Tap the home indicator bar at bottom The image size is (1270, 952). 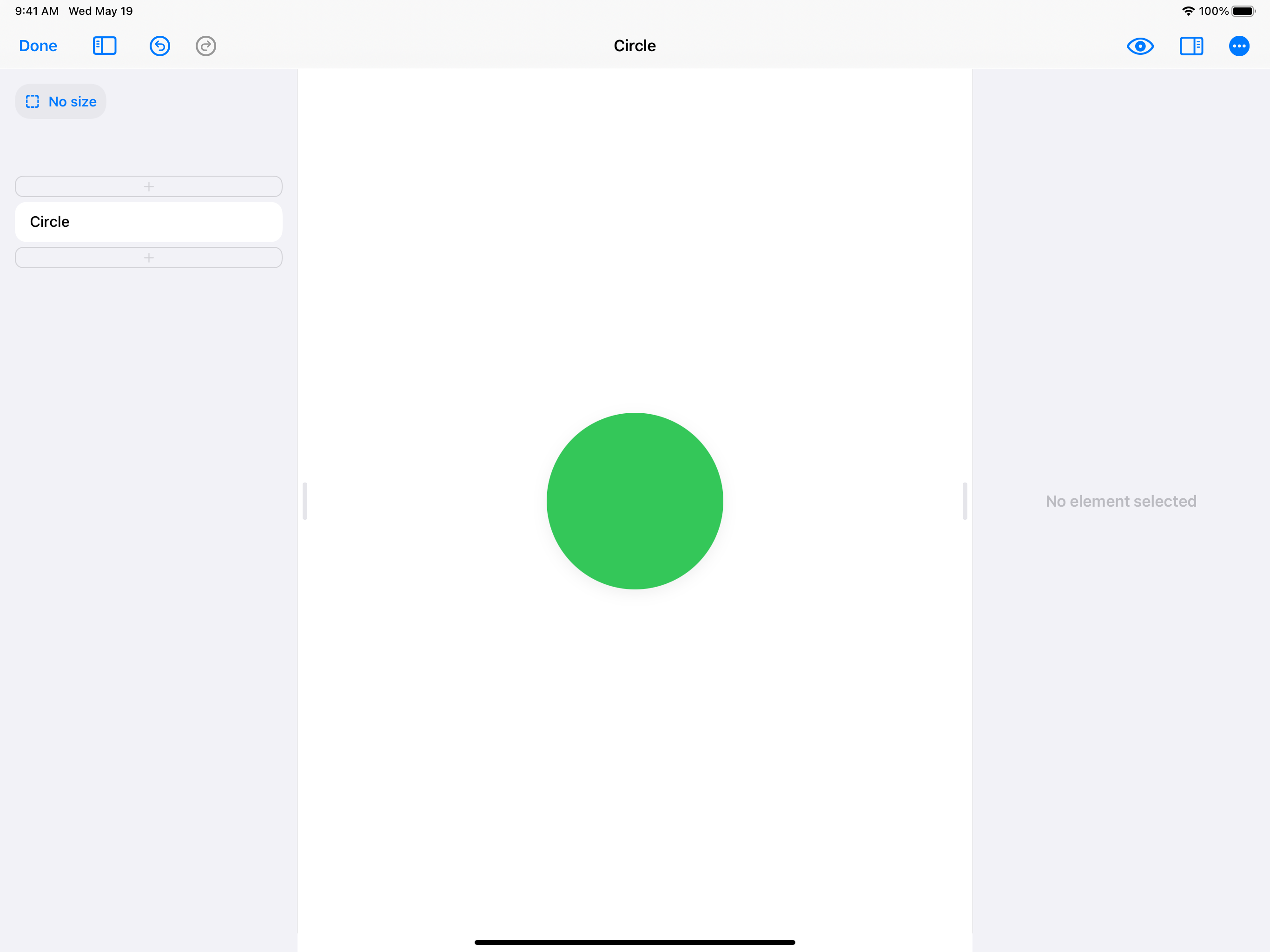(635, 942)
